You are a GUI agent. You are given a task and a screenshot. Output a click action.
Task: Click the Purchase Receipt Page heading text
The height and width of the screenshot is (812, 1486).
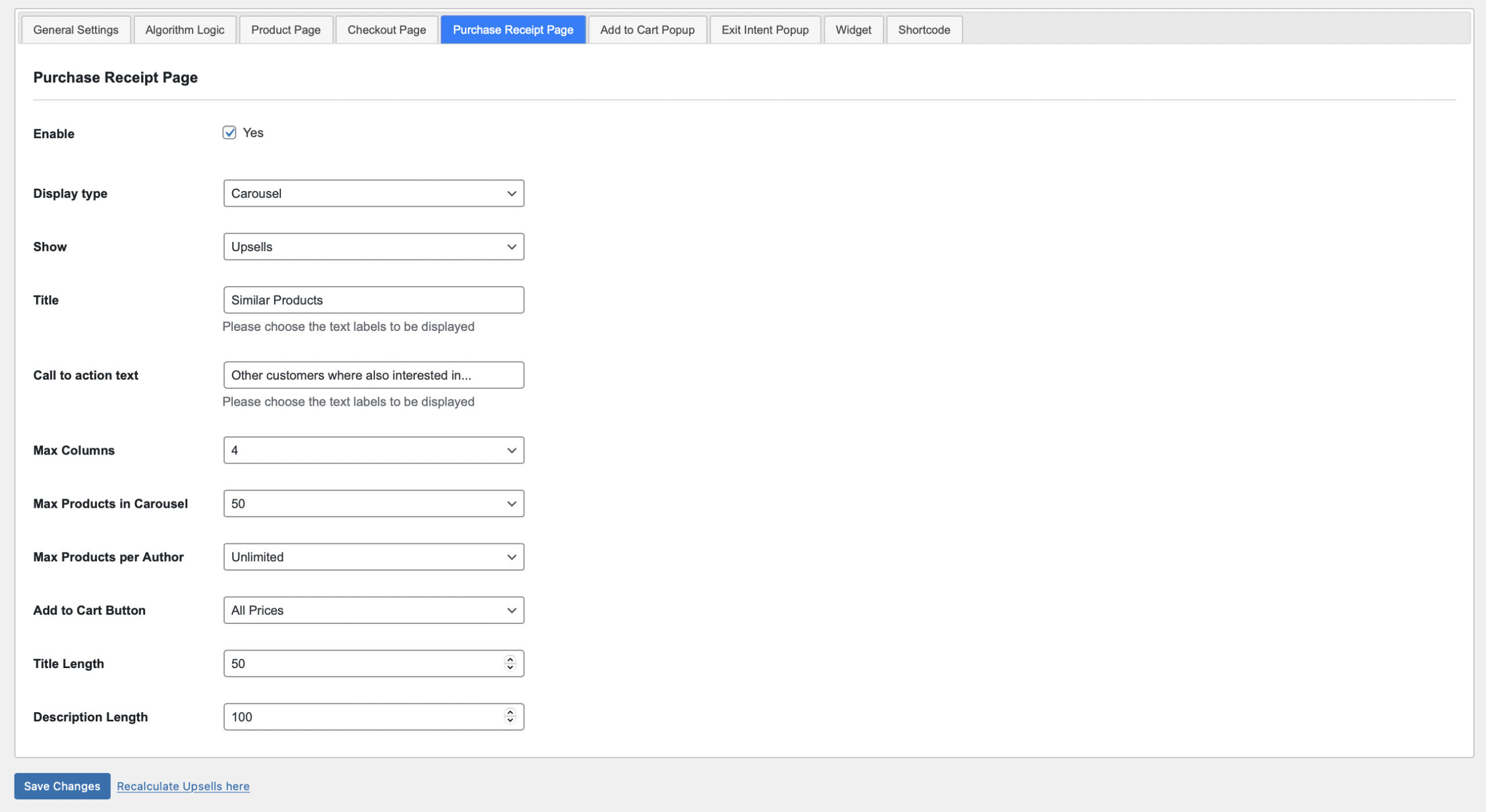tap(116, 77)
